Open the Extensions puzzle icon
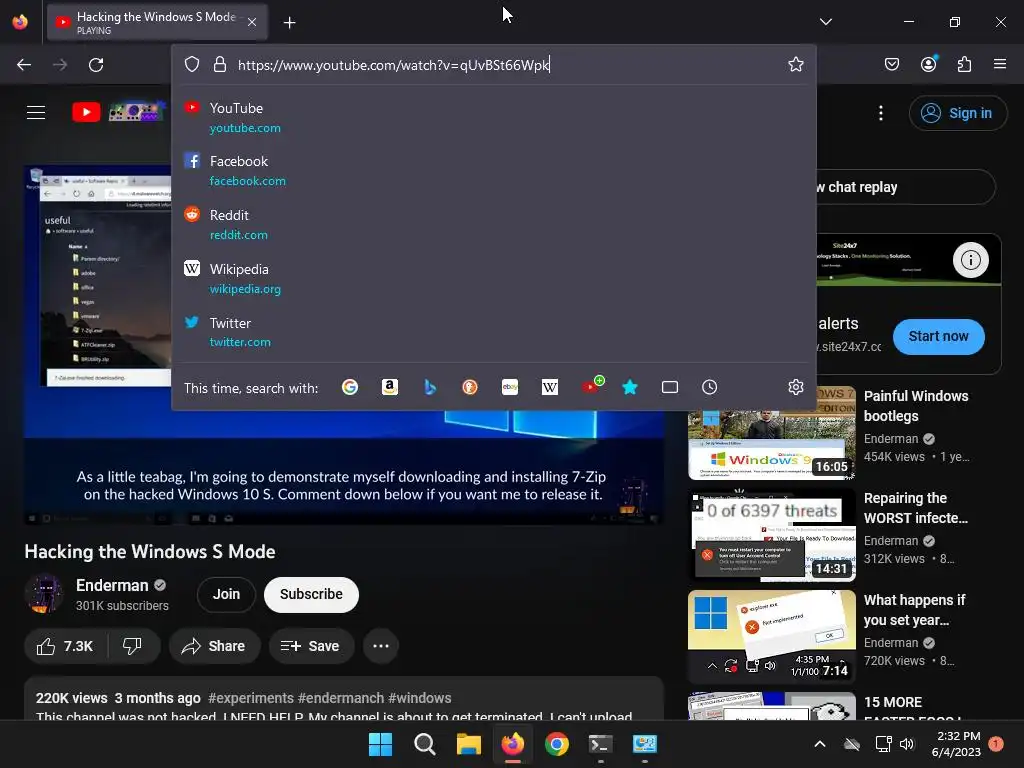The image size is (1024, 768). 965,64
